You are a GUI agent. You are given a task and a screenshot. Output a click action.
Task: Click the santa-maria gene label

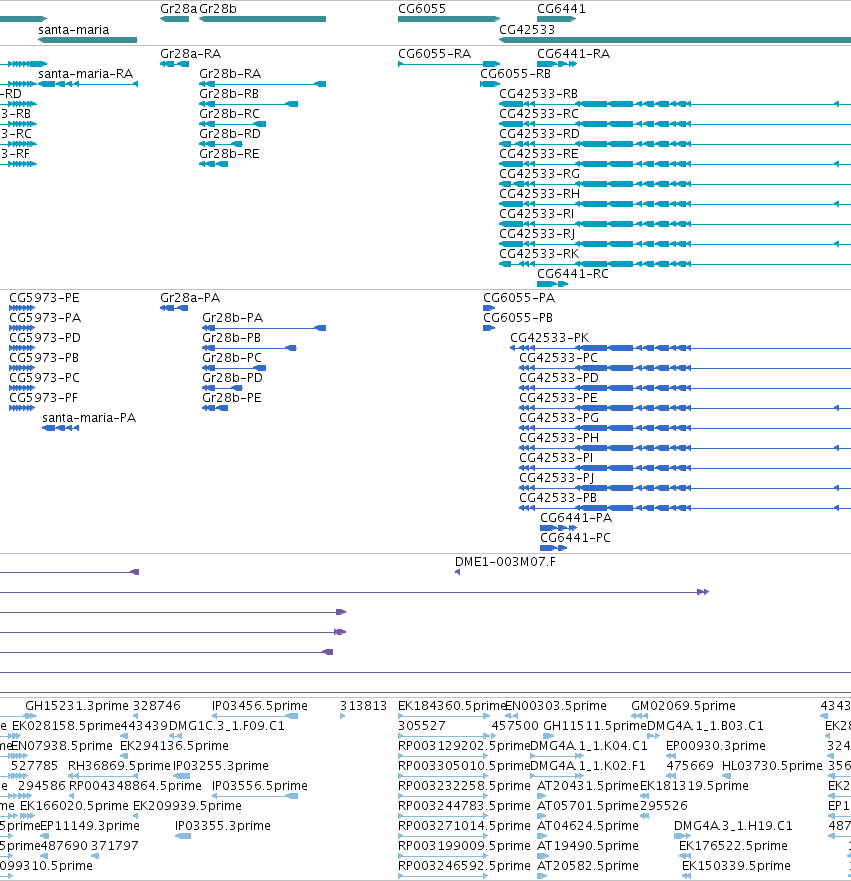(74, 30)
